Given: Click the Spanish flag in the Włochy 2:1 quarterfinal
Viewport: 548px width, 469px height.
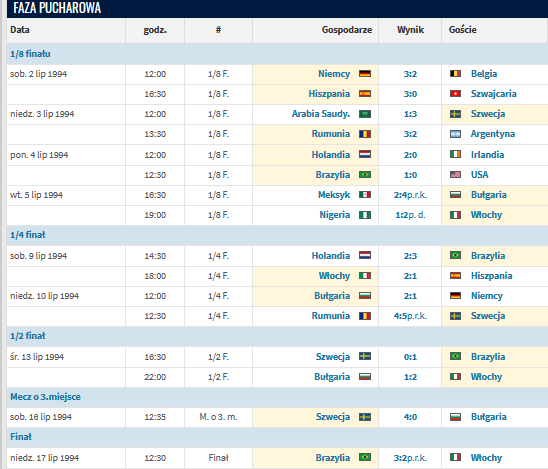Looking at the screenshot, I should pyautogui.click(x=455, y=276).
